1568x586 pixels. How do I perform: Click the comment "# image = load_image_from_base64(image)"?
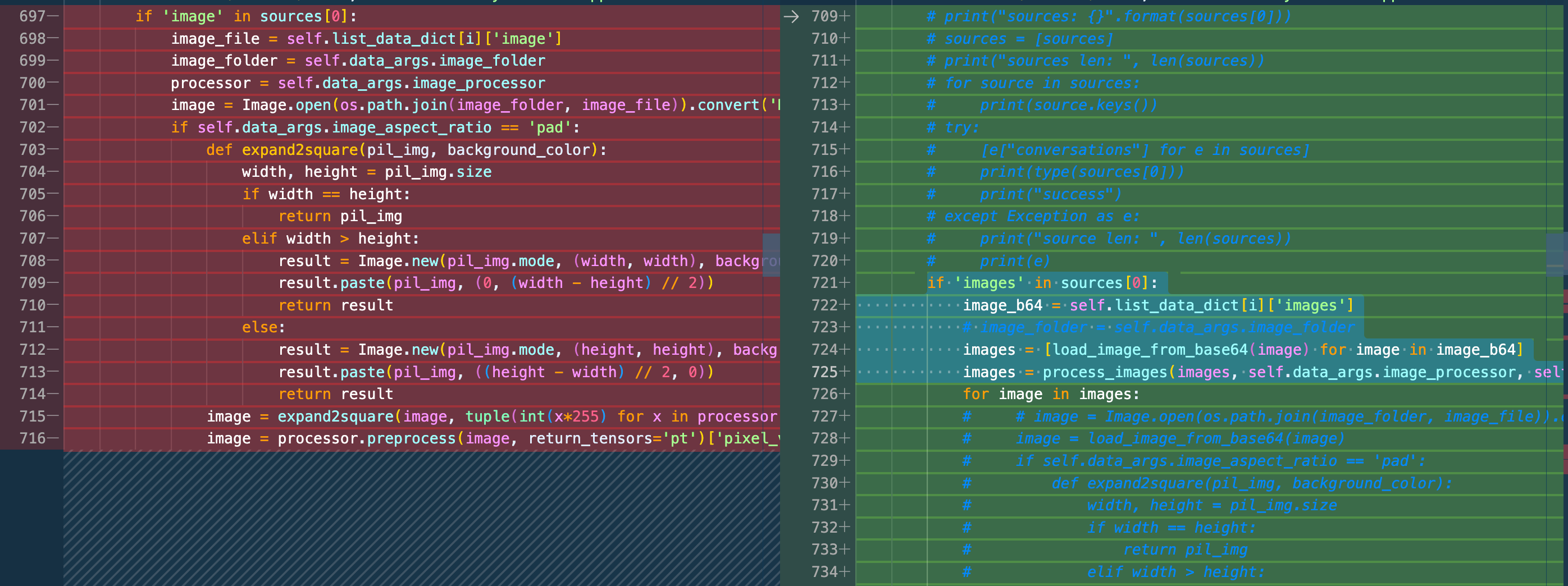tap(1154, 439)
